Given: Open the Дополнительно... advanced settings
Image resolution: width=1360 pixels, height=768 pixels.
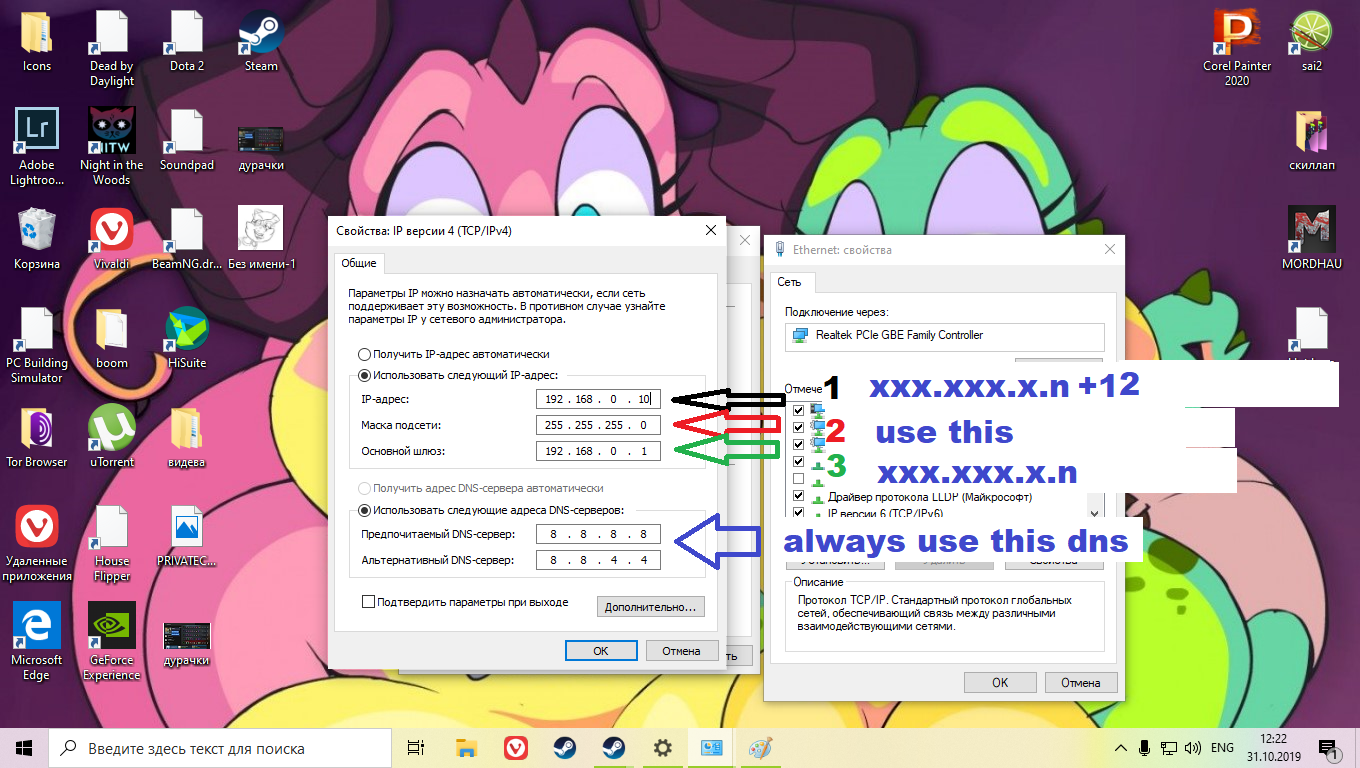Looking at the screenshot, I should [651, 607].
